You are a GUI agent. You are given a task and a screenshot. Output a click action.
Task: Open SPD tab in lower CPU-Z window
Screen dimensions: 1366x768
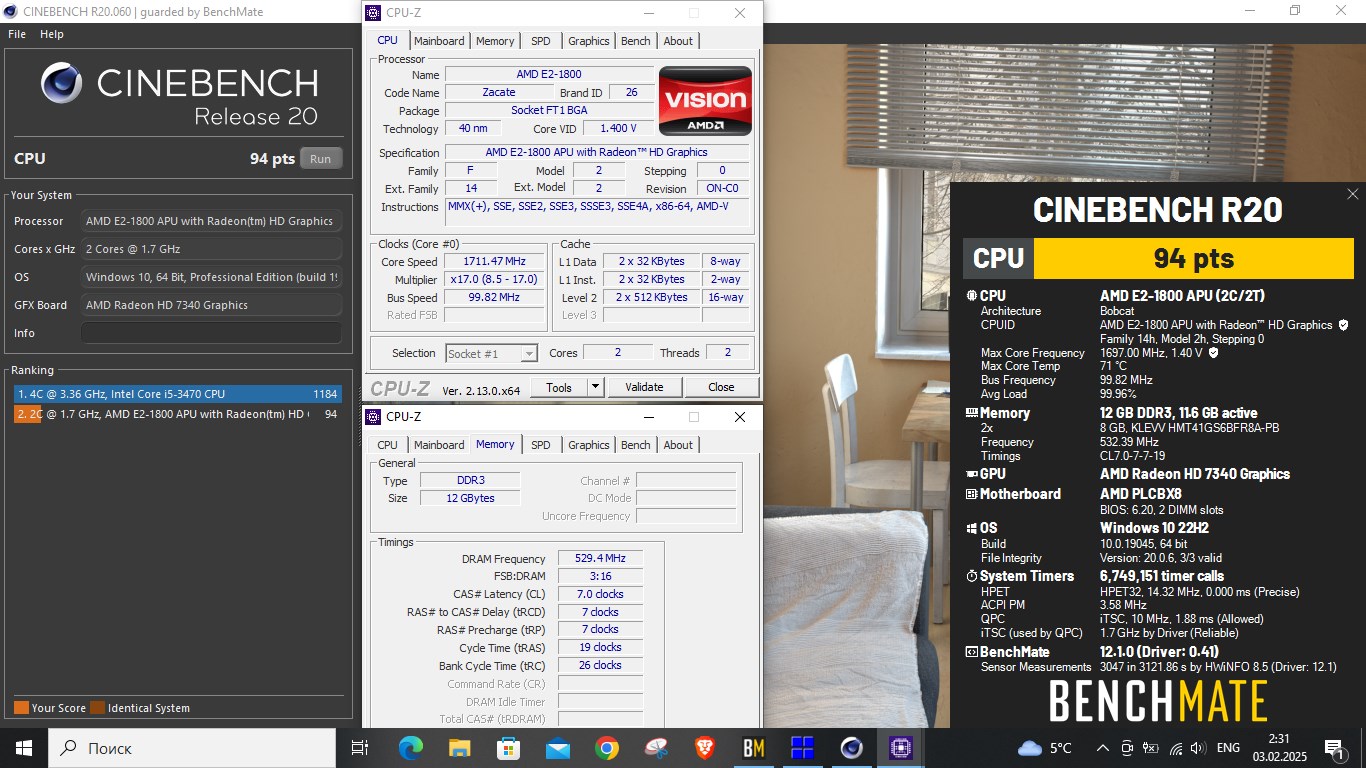pos(540,445)
